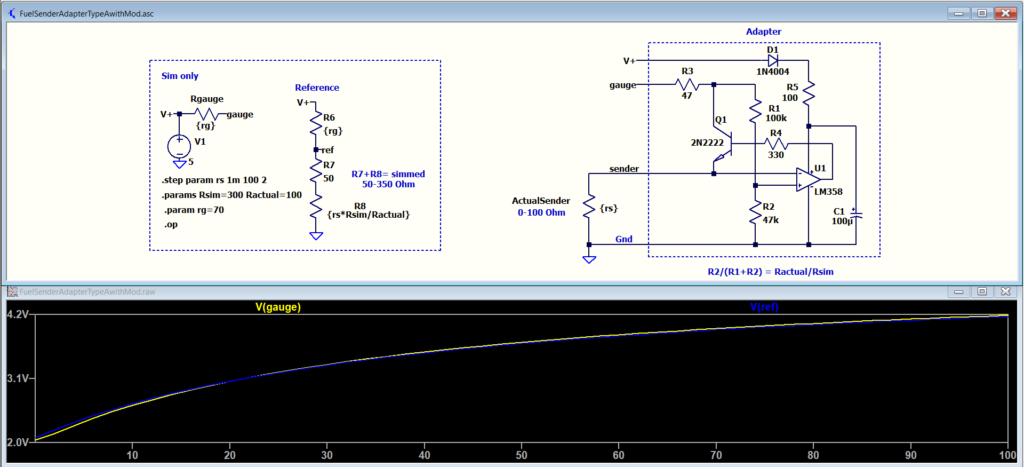1024x467 pixels.
Task: Click the 1N4004 diode value
Action: (x=773, y=70)
